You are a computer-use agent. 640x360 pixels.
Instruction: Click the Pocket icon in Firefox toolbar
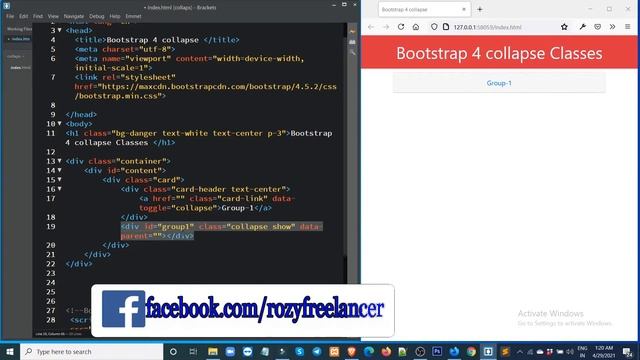598,27
